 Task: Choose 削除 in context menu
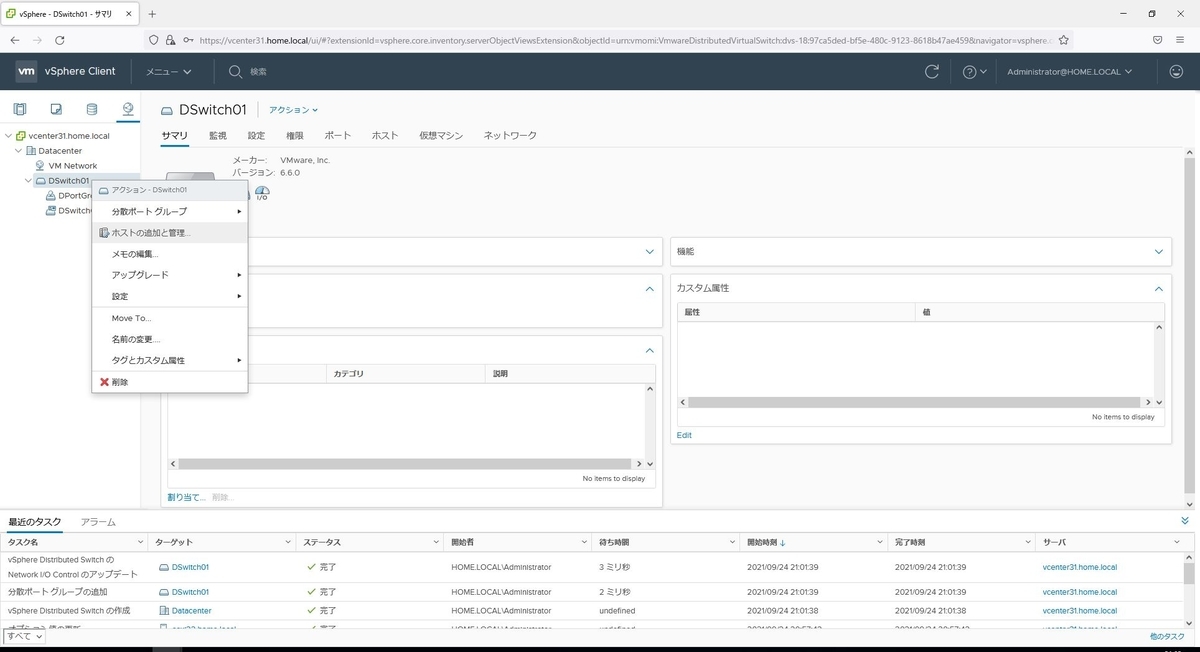pyautogui.click(x=170, y=382)
